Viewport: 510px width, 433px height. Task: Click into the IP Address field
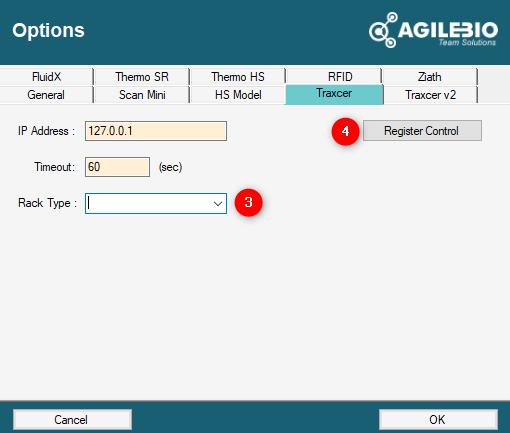tap(156, 131)
